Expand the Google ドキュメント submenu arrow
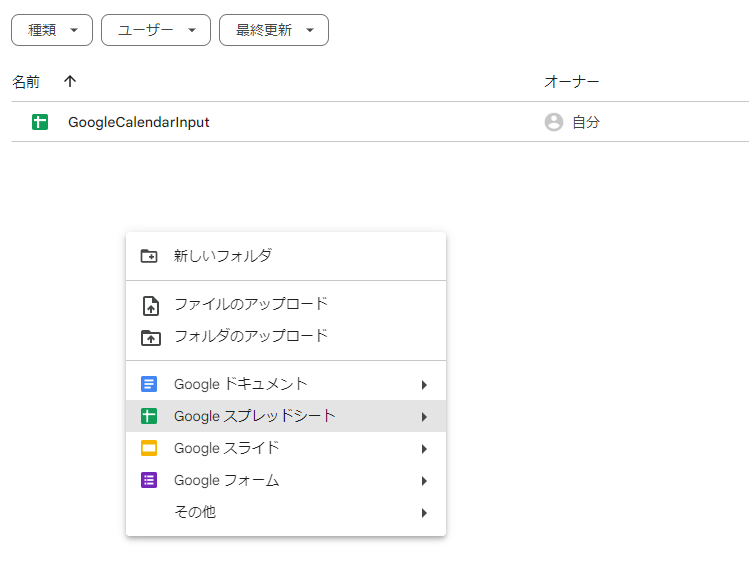This screenshot has width=749, height=571. coord(424,385)
